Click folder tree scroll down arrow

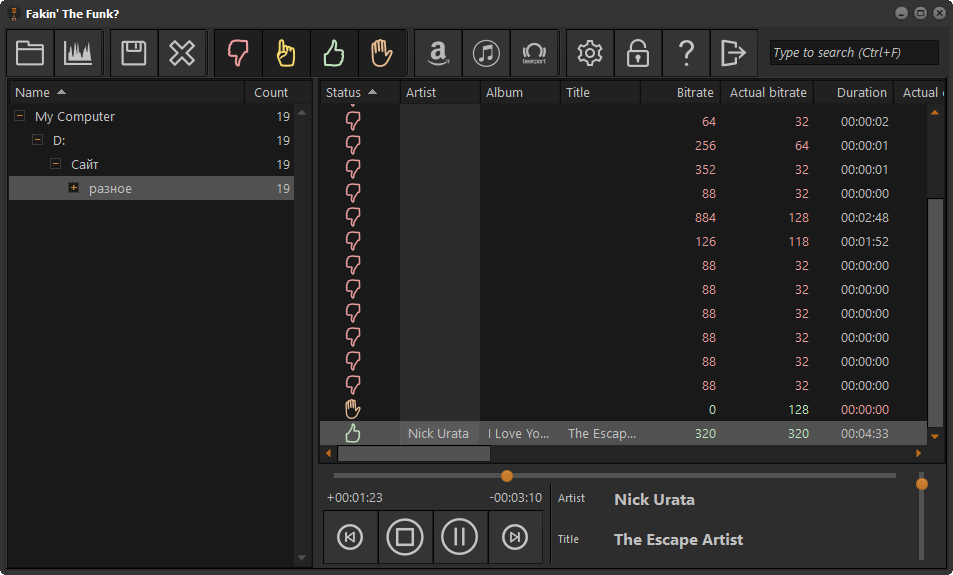tap(302, 557)
